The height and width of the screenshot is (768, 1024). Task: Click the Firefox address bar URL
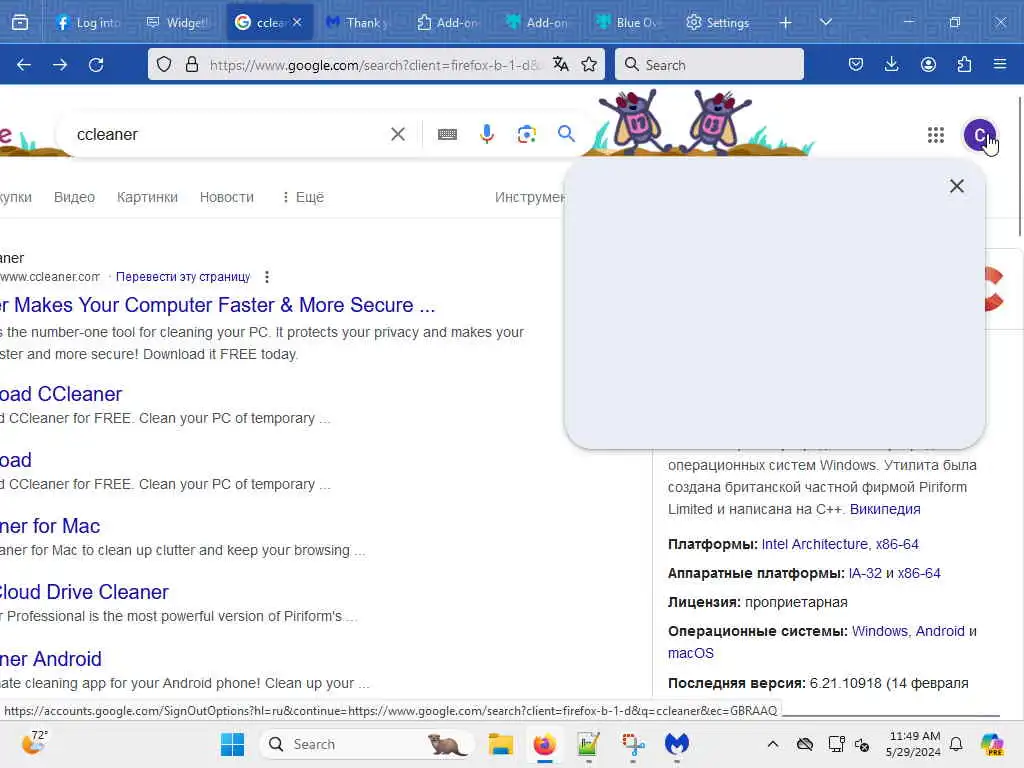point(374,65)
